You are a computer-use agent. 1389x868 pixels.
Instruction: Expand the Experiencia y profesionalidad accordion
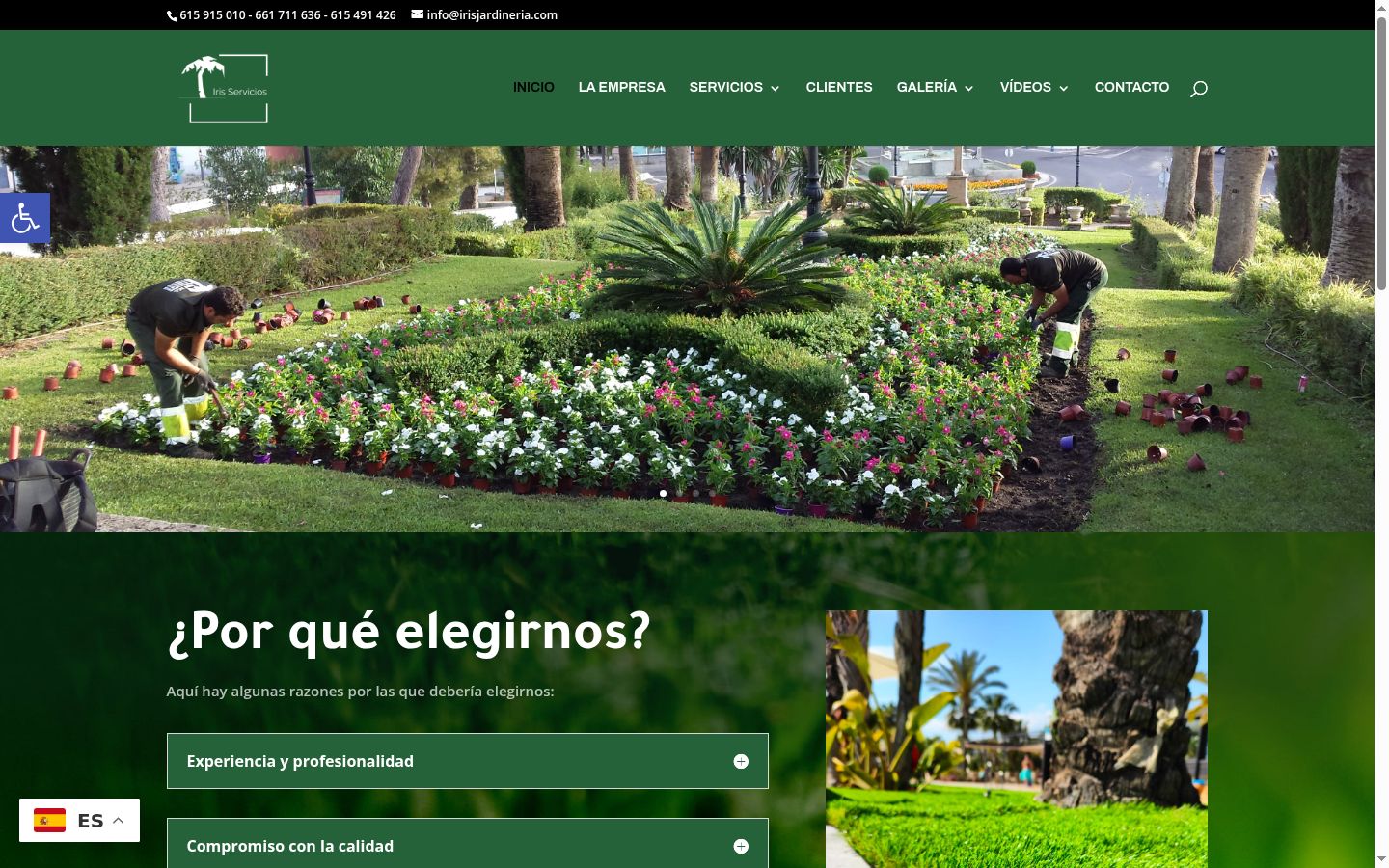pos(468,761)
